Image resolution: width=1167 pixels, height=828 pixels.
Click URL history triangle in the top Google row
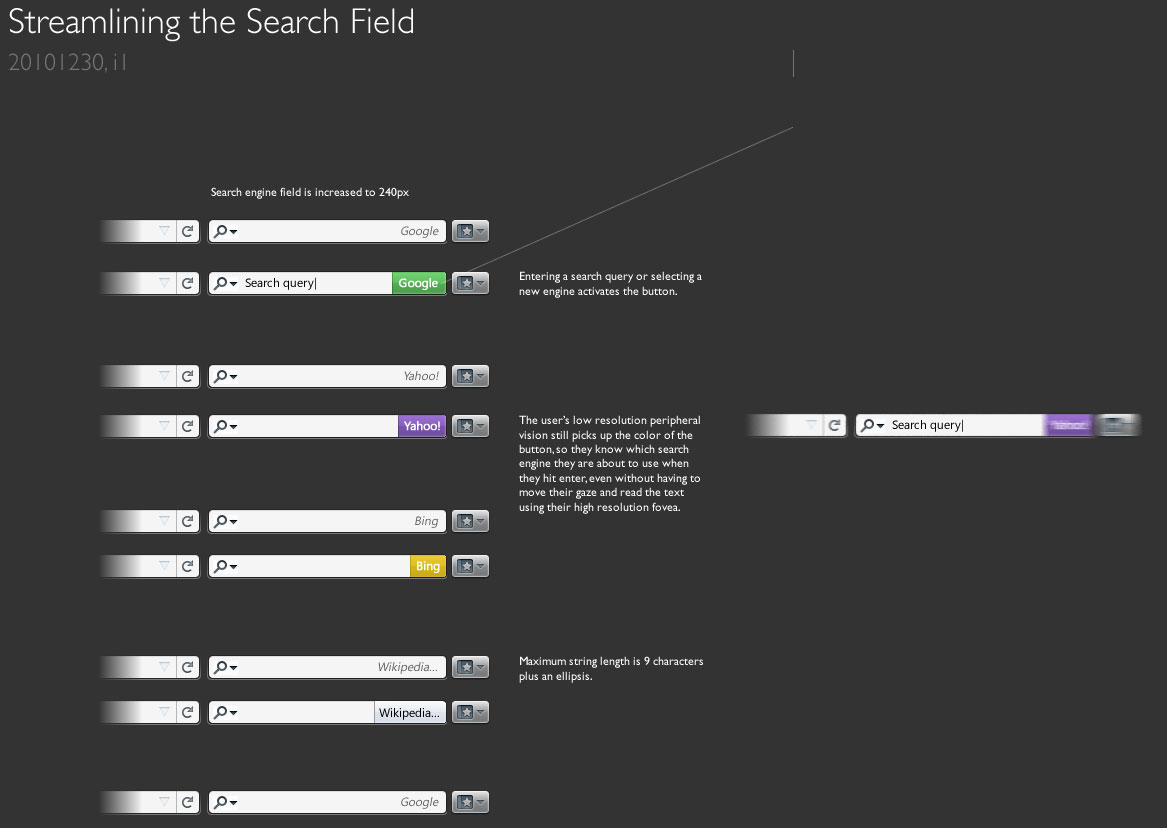click(164, 231)
